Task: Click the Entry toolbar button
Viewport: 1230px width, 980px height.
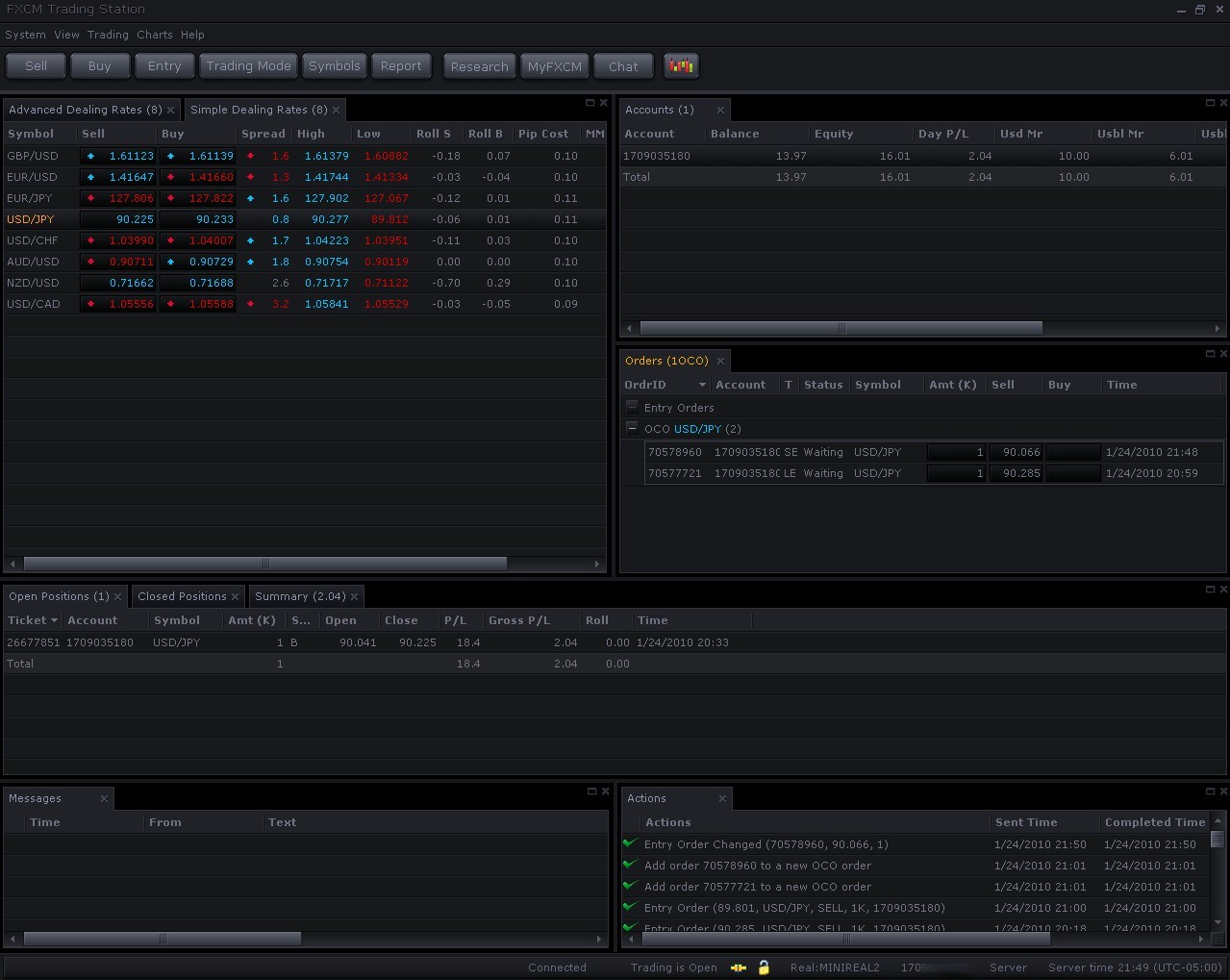Action: point(164,66)
